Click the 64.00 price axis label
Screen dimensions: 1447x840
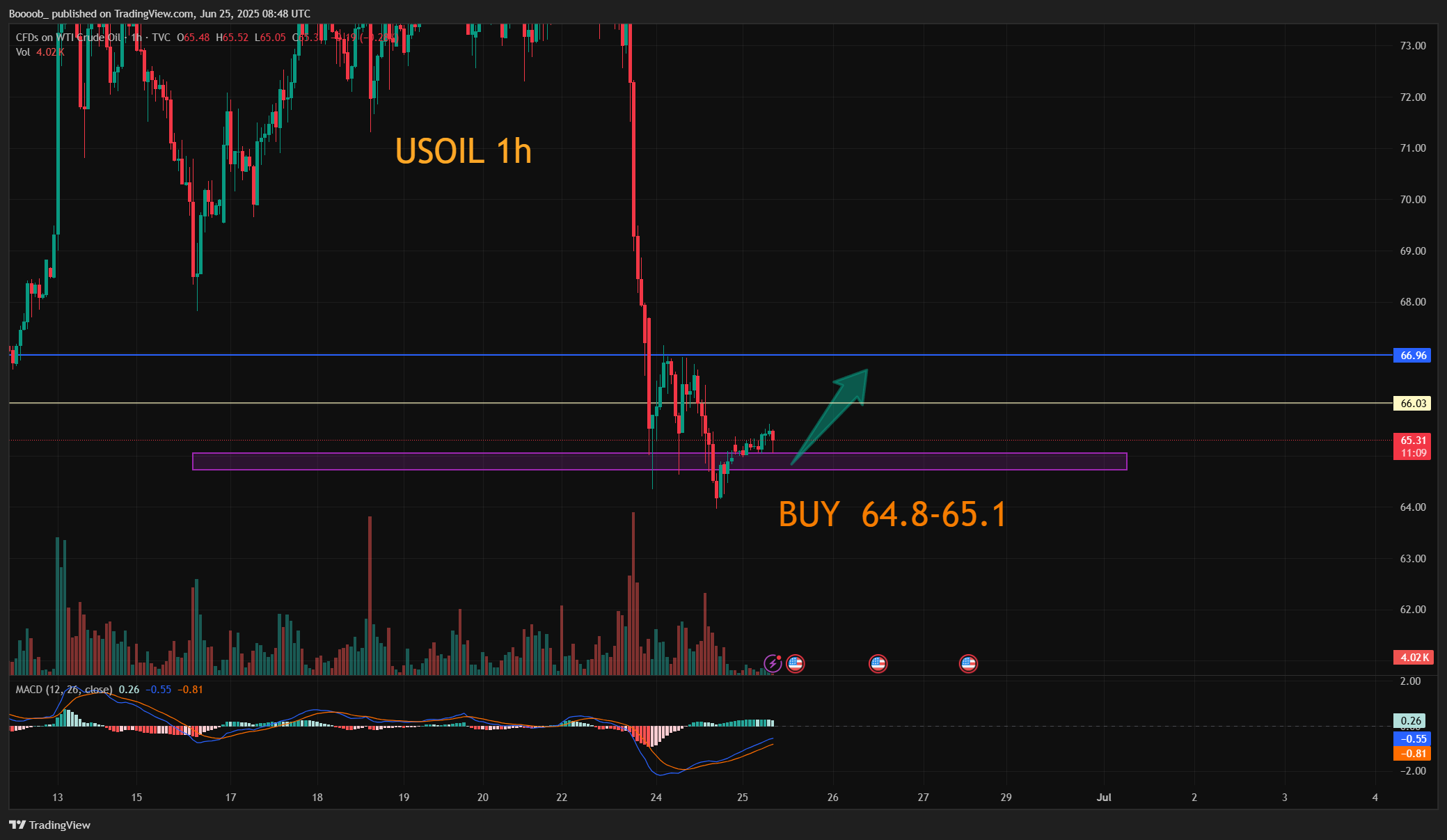click(1413, 507)
